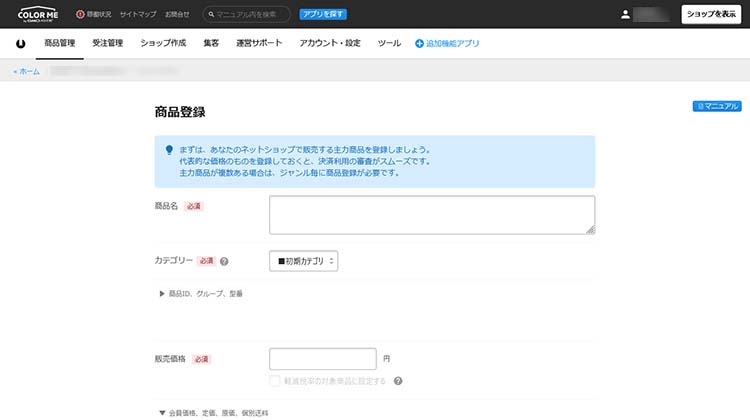Click the ショップを表示 button
Viewport: 750px width, 420px height.
(x=711, y=14)
